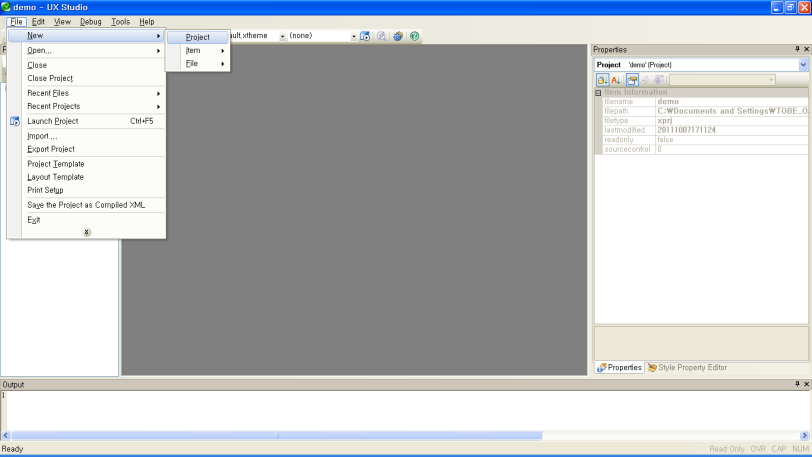Sort properties alphabetically with A-arrow icon
This screenshot has width=812, height=457.
(x=616, y=80)
